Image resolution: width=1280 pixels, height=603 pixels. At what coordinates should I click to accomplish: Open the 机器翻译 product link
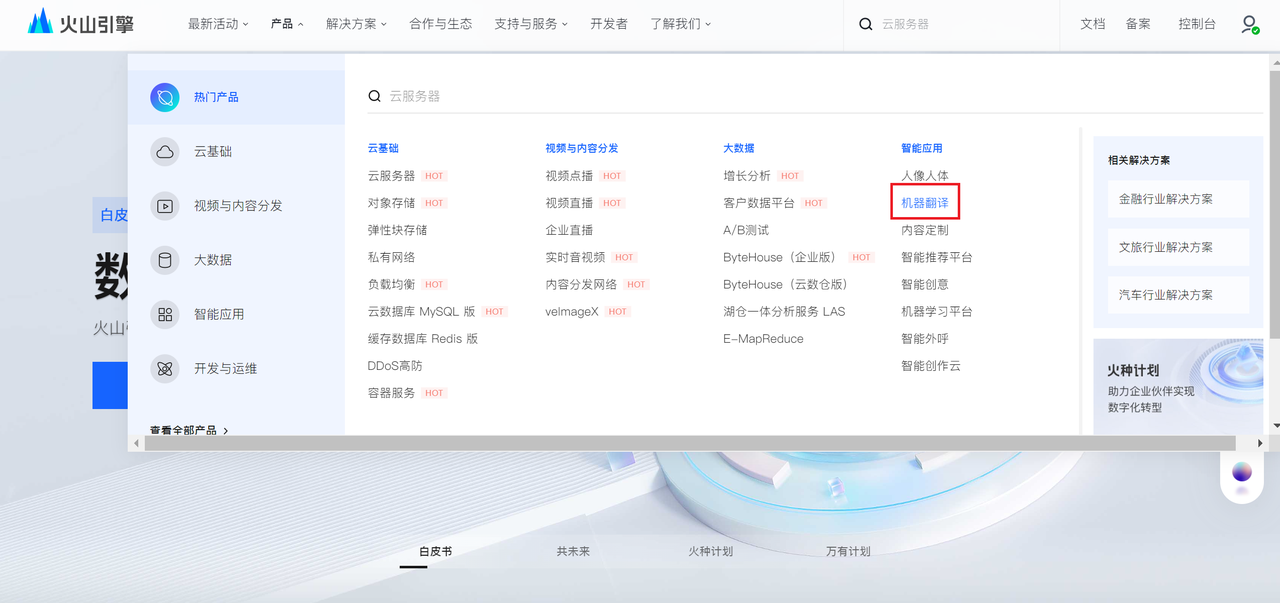925,203
